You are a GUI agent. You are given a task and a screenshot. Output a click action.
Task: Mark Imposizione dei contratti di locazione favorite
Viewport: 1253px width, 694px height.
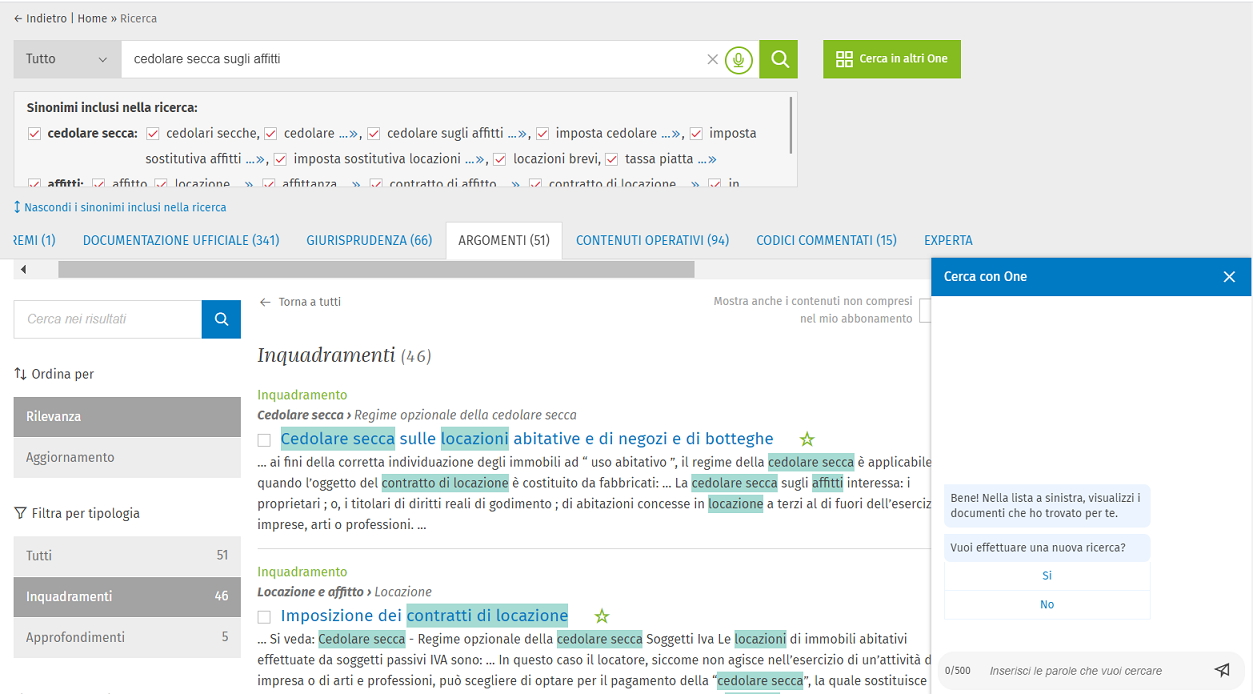pos(602,616)
